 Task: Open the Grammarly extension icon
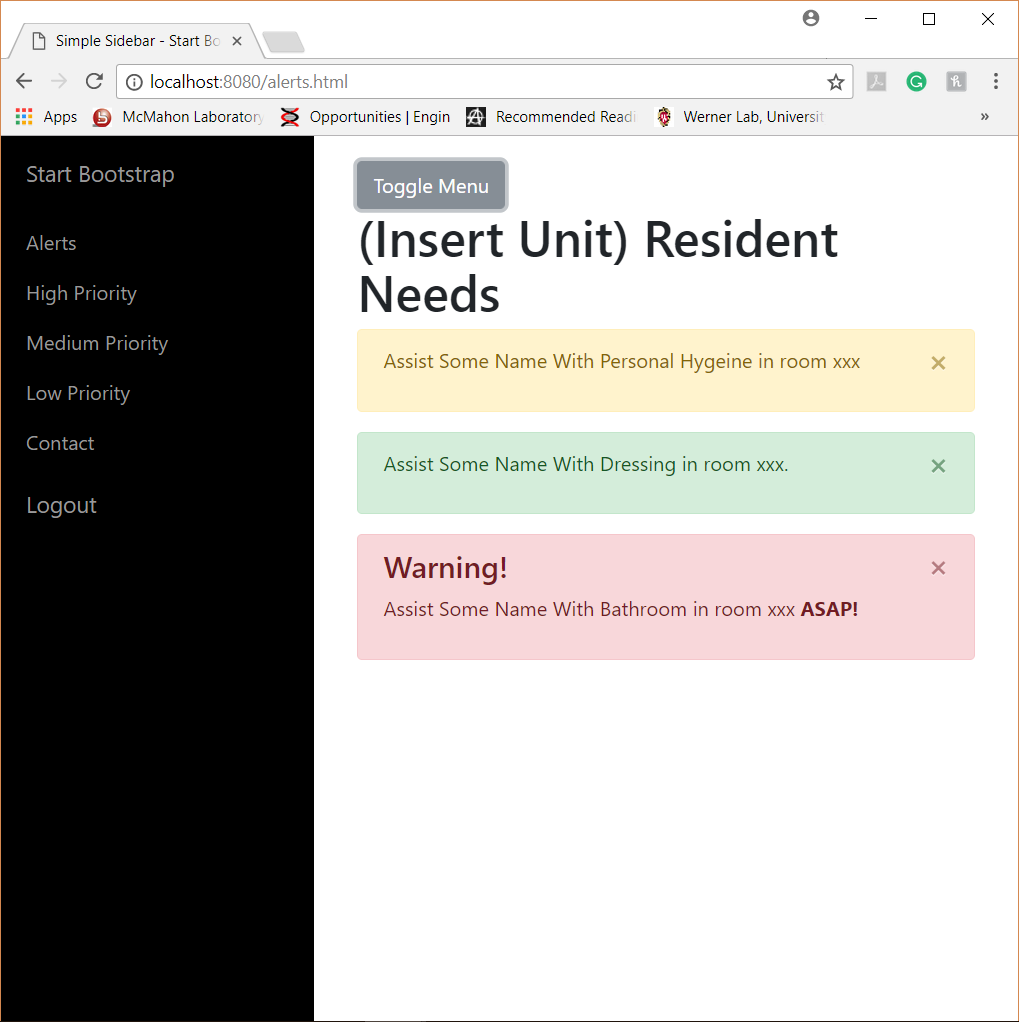point(916,81)
